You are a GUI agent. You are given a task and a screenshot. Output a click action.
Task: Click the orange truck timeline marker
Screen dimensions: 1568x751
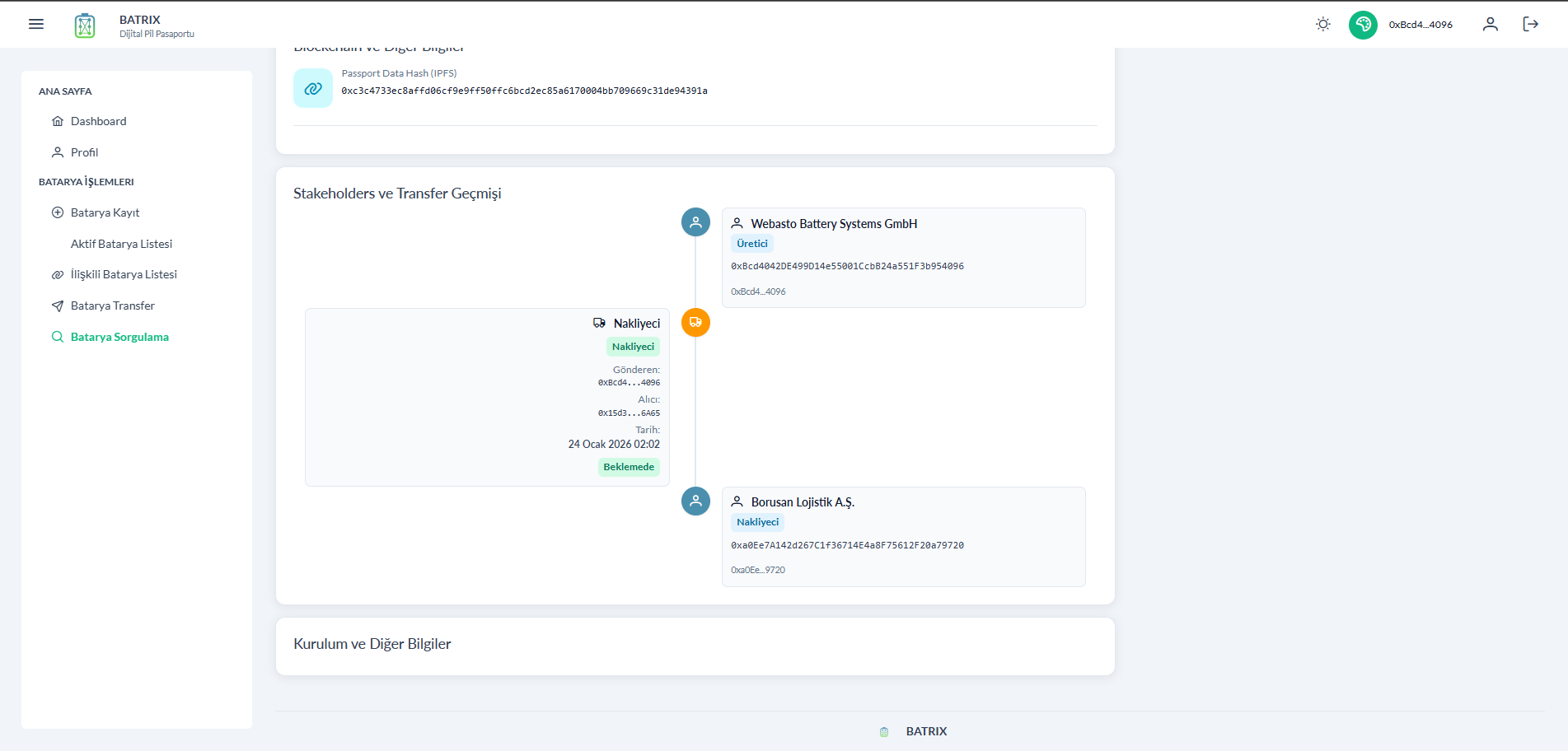[695, 323]
